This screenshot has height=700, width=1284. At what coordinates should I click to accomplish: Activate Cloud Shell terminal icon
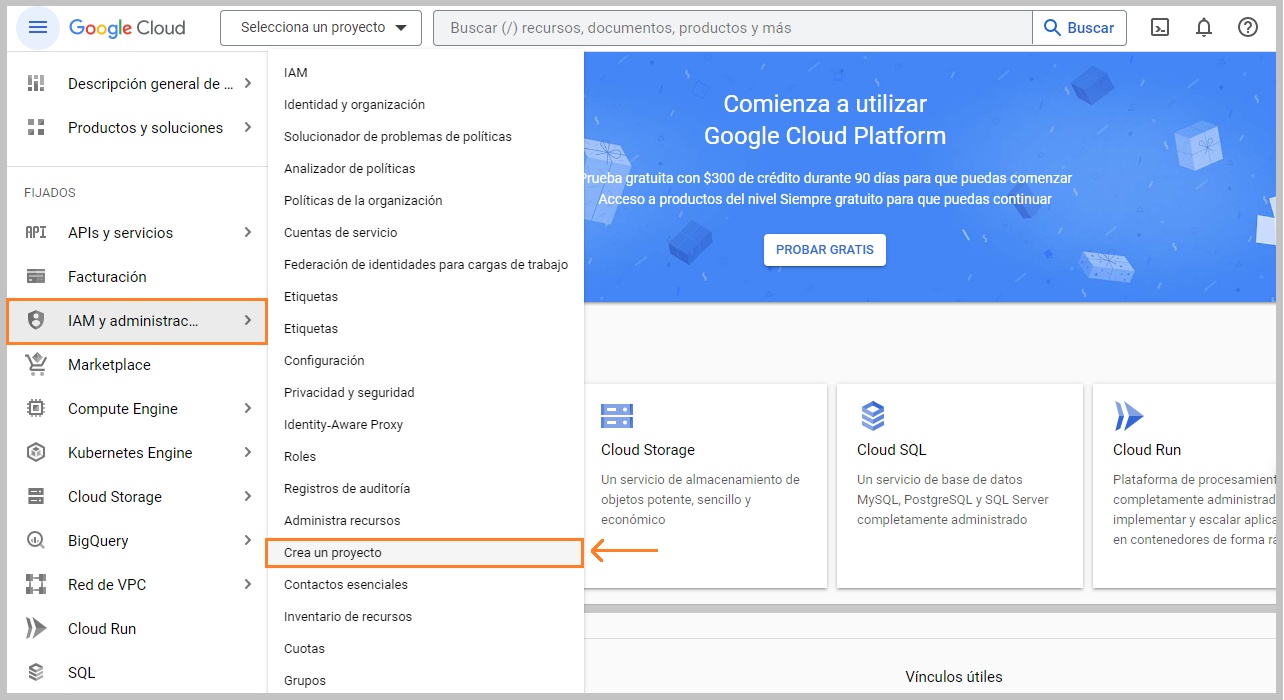click(1160, 28)
